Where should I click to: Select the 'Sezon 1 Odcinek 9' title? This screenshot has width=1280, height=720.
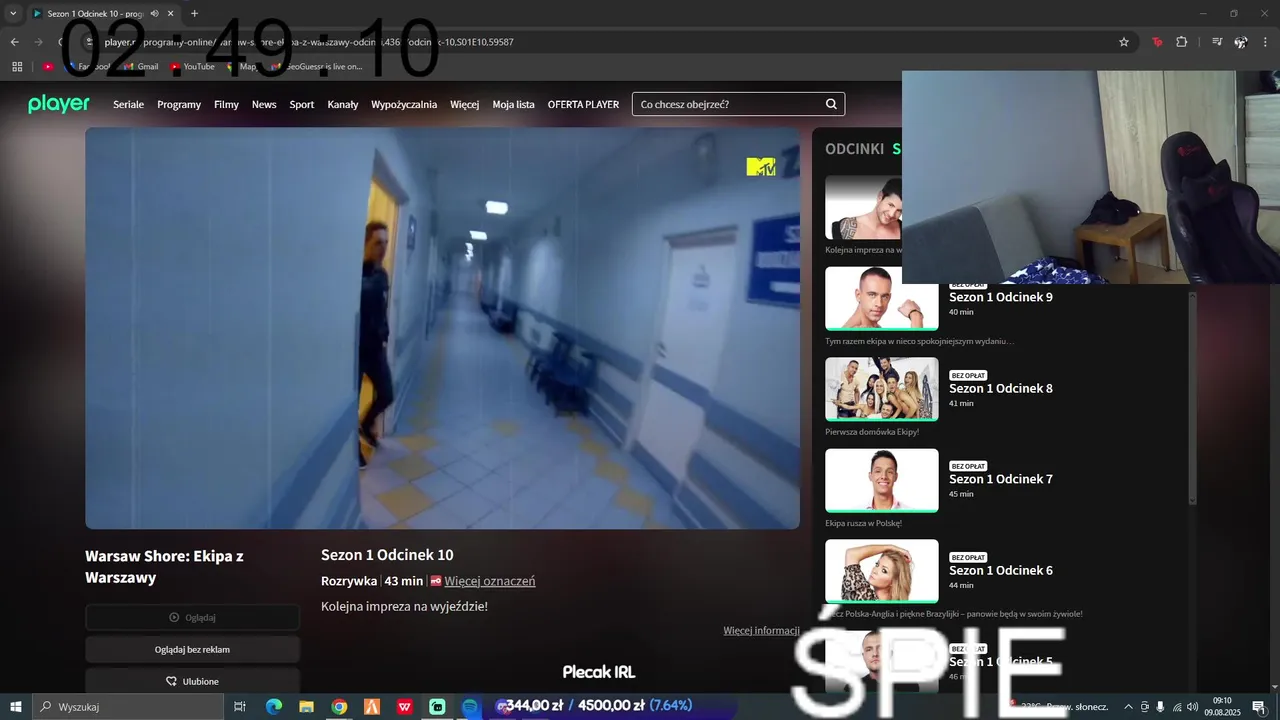pyautogui.click(x=1001, y=297)
